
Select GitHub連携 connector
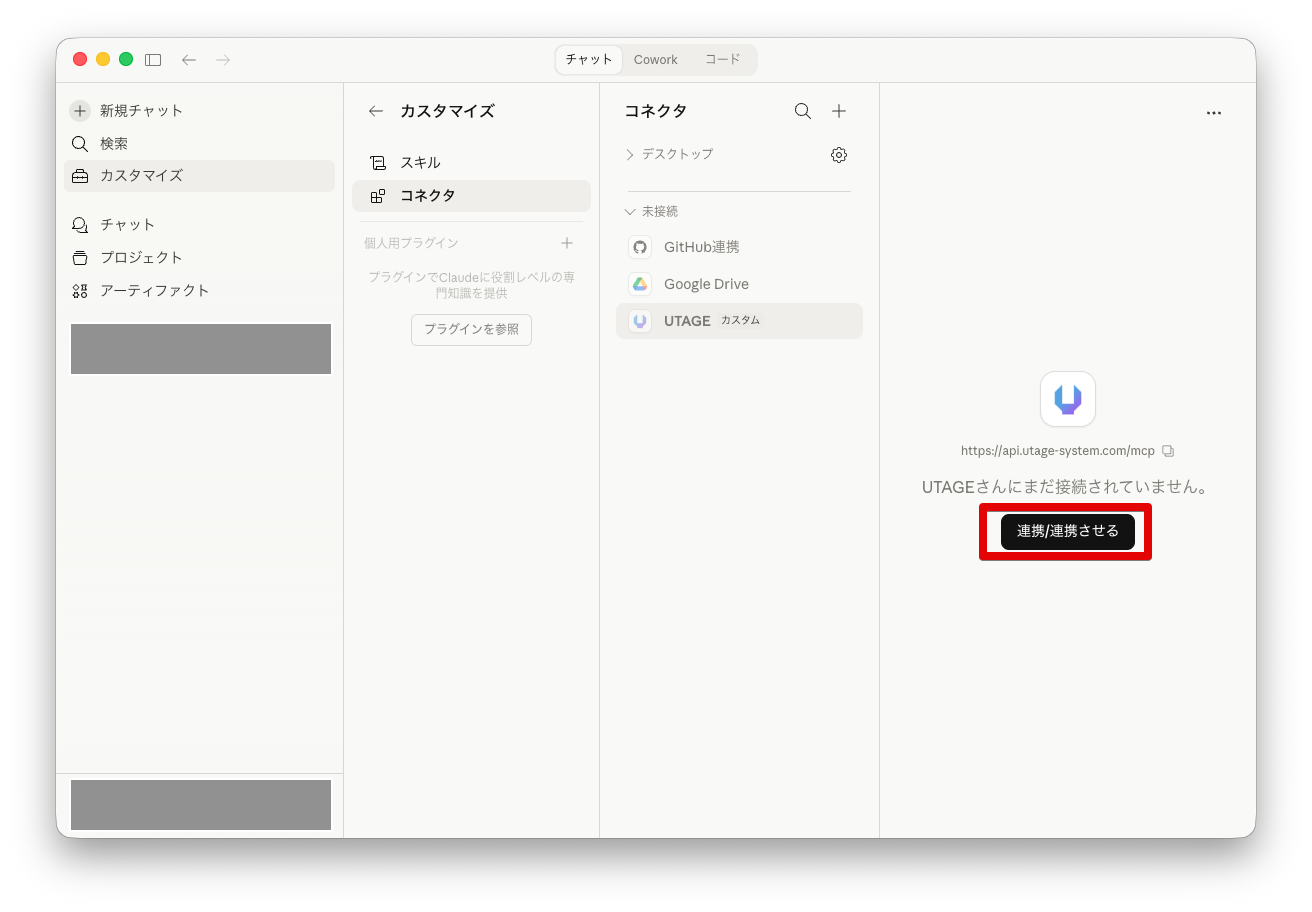(x=701, y=247)
